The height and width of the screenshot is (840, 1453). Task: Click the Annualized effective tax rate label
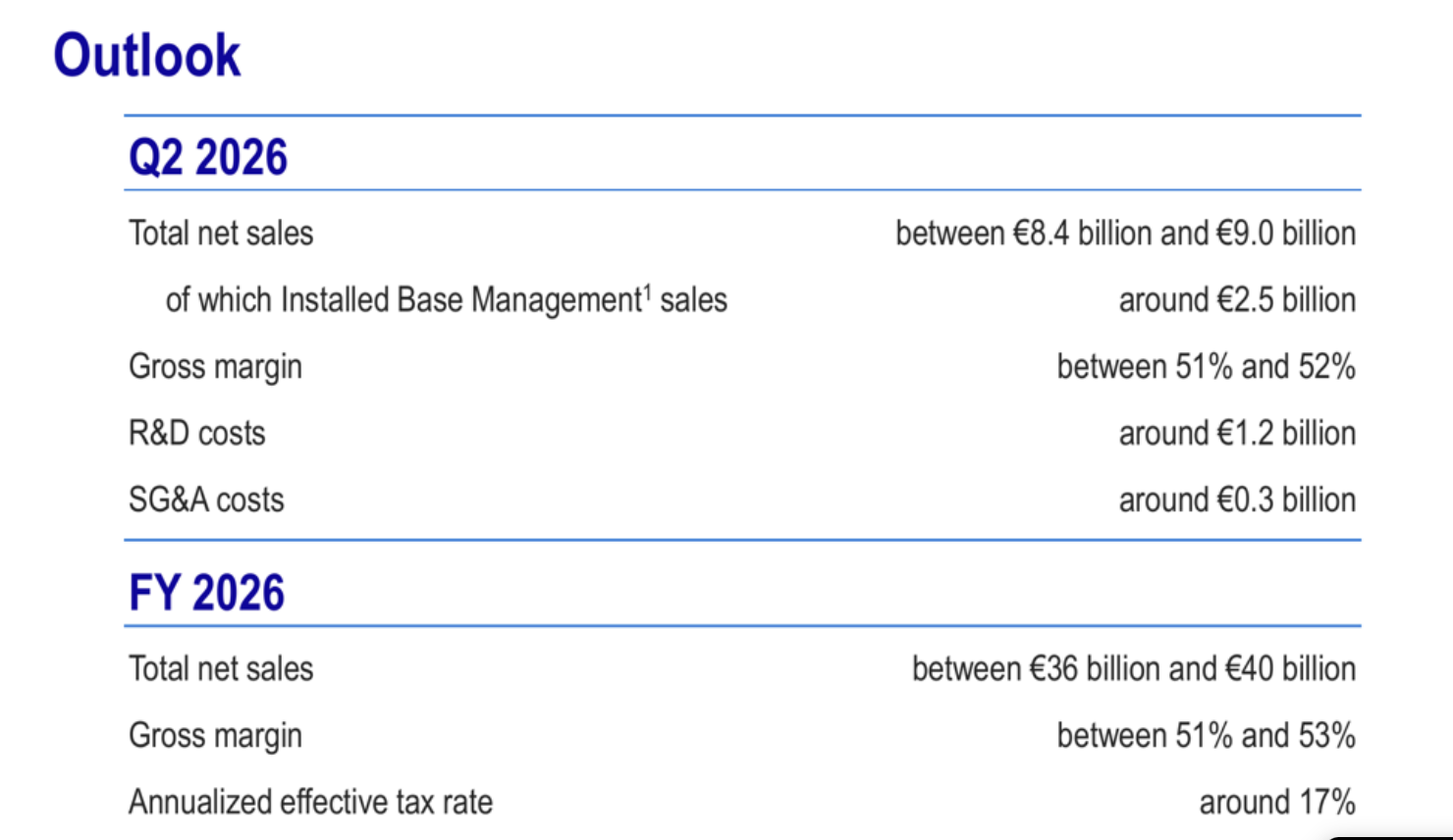[x=310, y=803]
